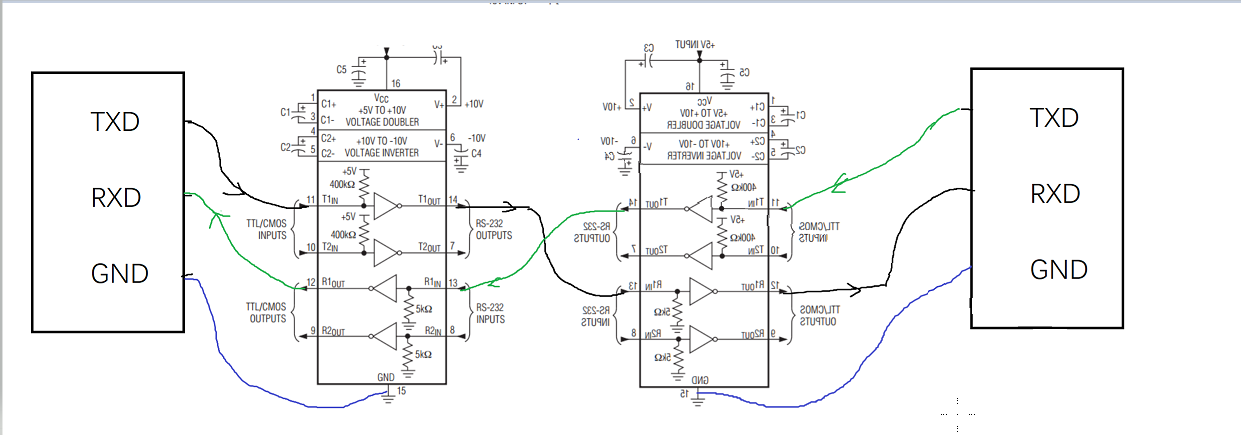The width and height of the screenshot is (1241, 435).
Task: Click the T1IN pin label on the left chip
Action: pyautogui.click(x=332, y=200)
